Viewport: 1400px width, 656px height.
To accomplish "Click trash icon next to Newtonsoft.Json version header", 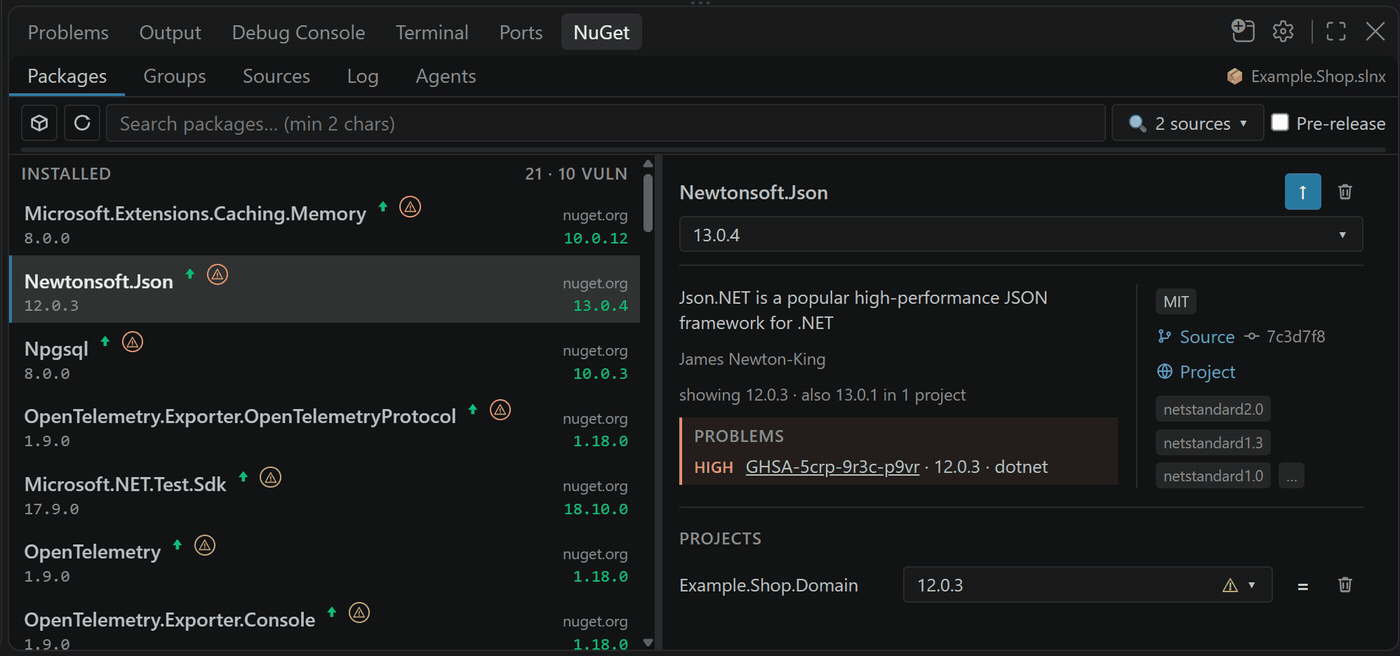I will [1345, 192].
